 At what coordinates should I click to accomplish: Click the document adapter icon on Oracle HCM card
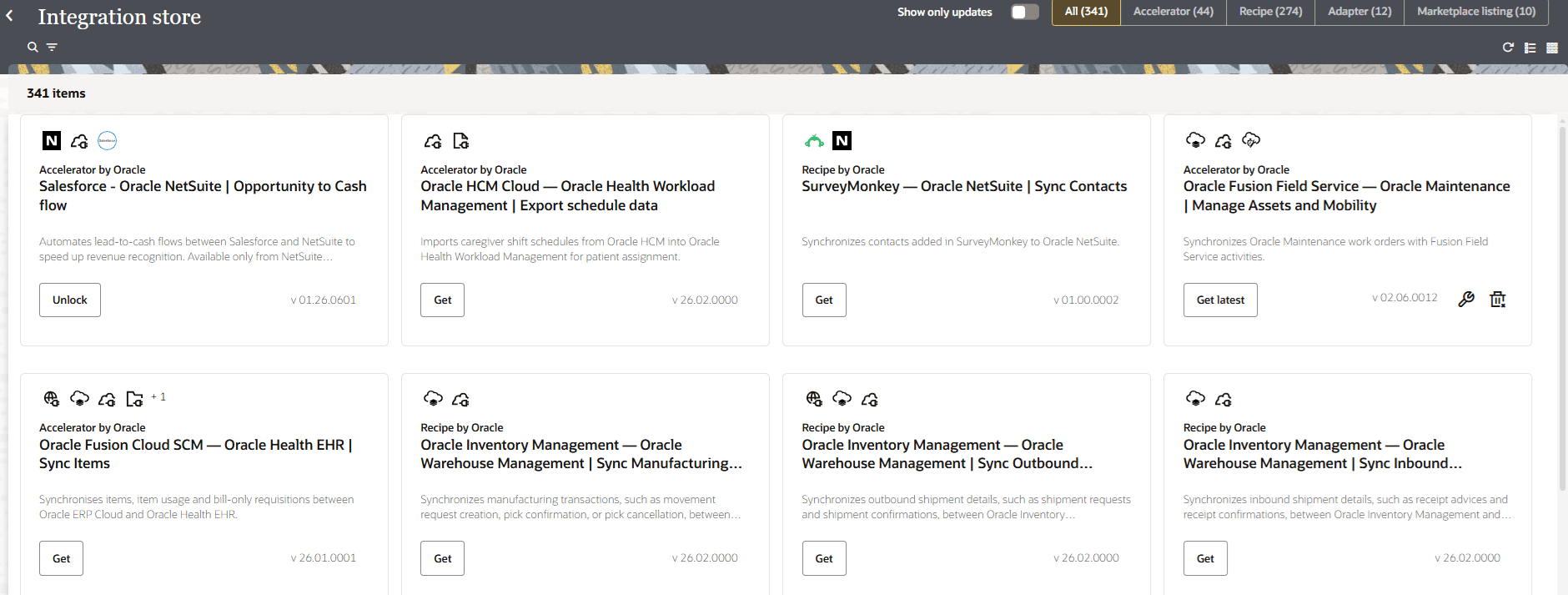(461, 140)
